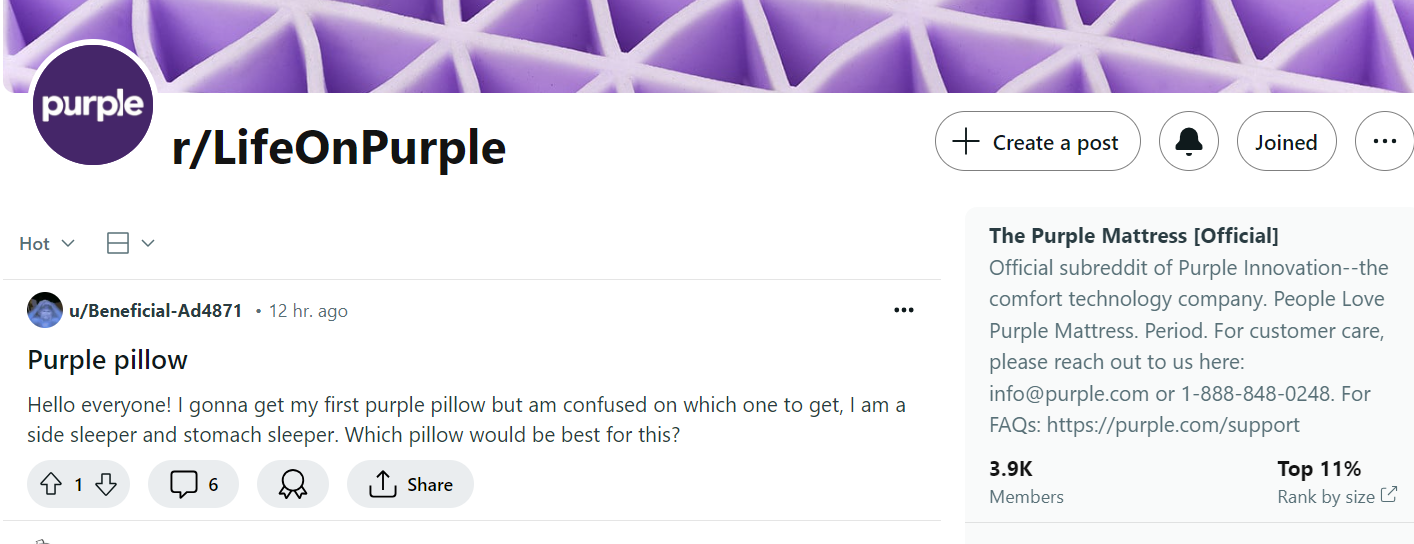Open the card view layout dropdown
Screen dimensions: 1414x544
131,244
